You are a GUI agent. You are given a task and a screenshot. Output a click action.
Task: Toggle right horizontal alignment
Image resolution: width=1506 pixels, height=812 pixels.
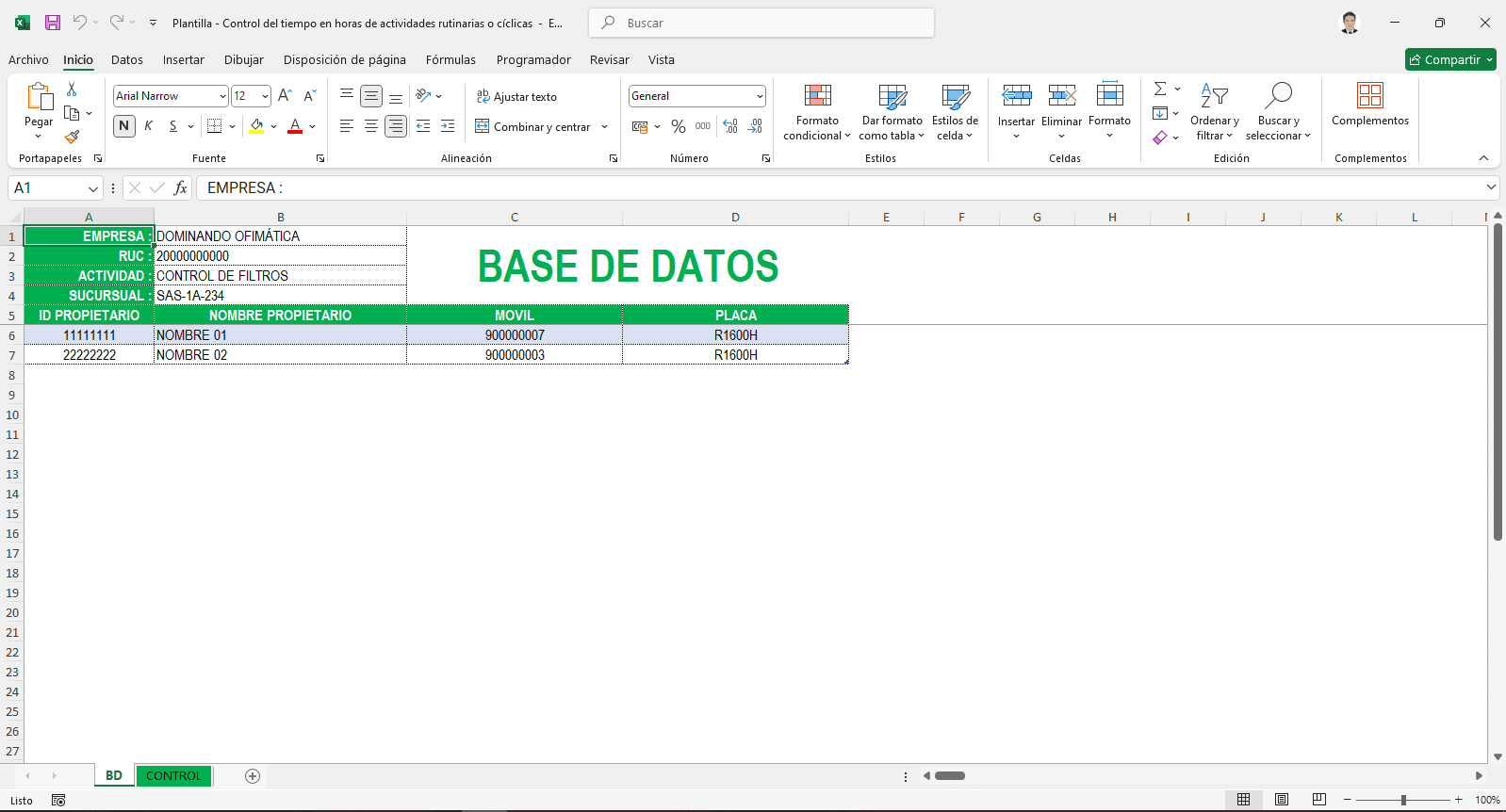click(x=396, y=126)
